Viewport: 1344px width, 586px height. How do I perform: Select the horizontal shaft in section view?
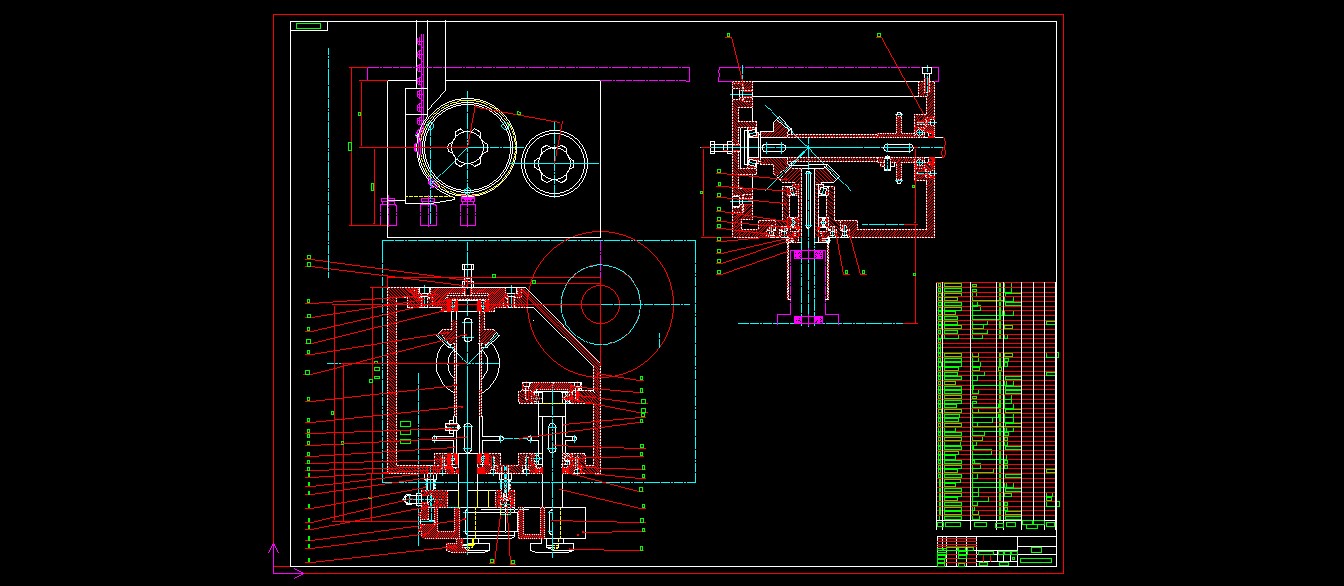[850, 150]
